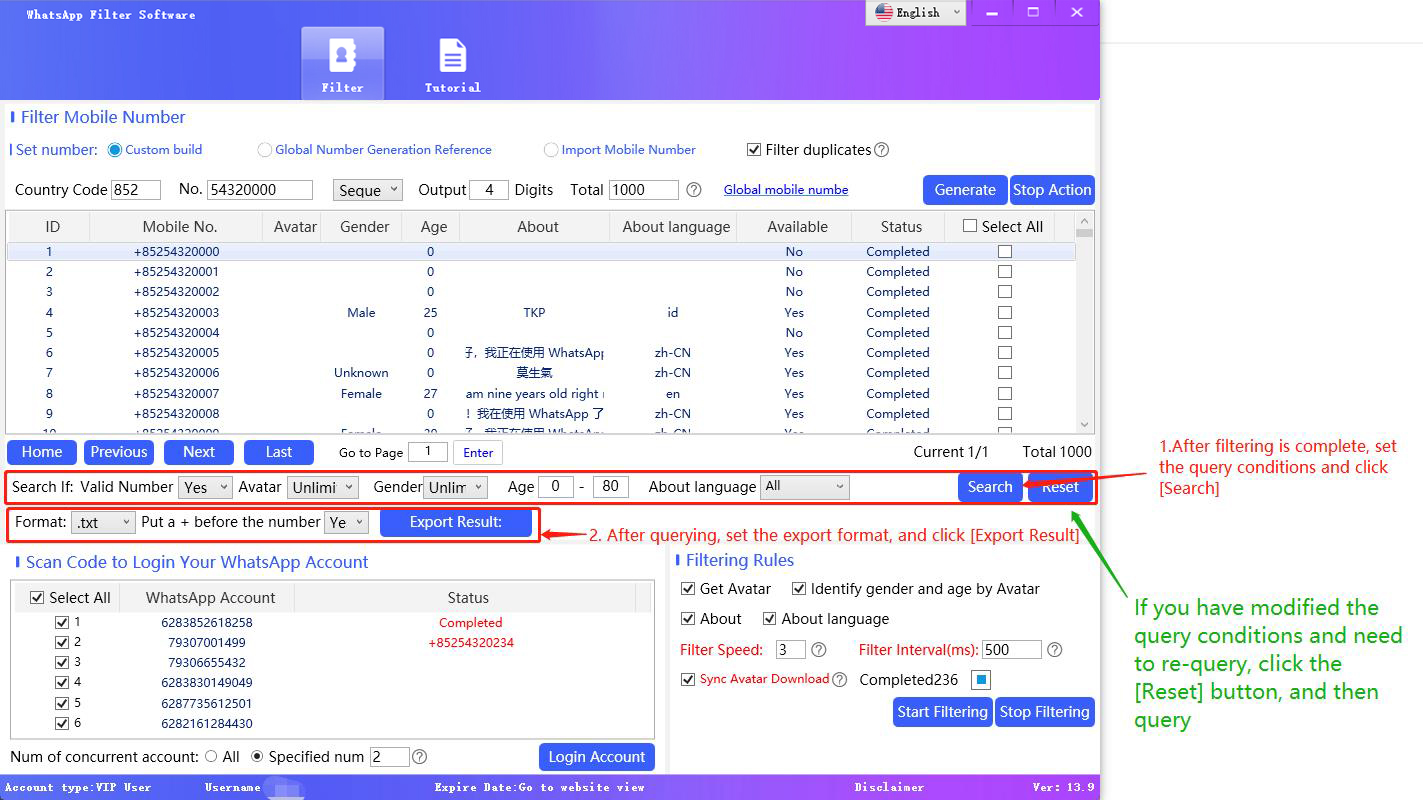Image resolution: width=1423 pixels, height=800 pixels.
Task: Open the Put a + before number dropdown
Action: 347,522
